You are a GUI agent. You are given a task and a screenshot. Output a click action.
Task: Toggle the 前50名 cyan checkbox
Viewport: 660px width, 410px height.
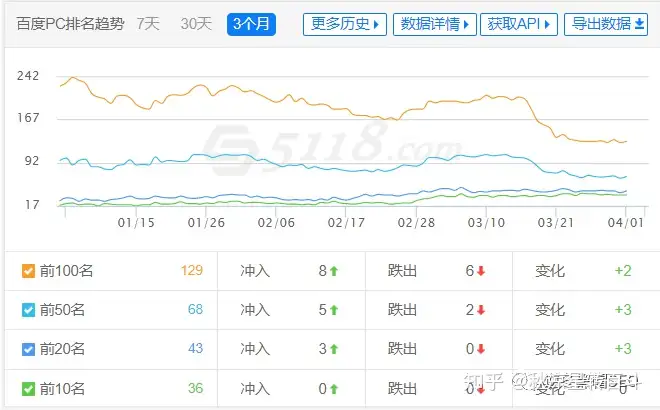pyautogui.click(x=28, y=310)
